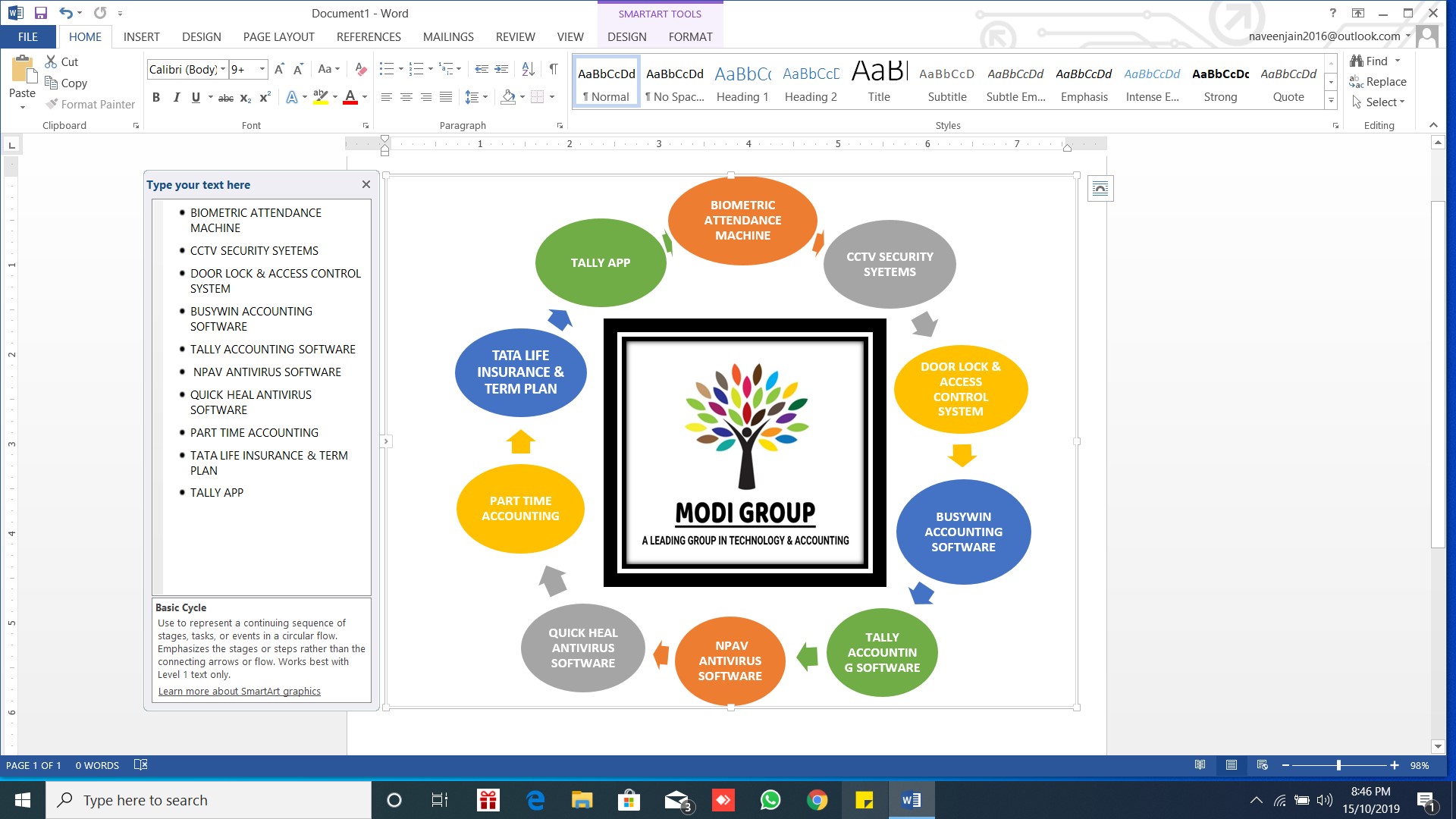The height and width of the screenshot is (819, 1456).
Task: Click the Windows Start button
Action: coord(23,800)
